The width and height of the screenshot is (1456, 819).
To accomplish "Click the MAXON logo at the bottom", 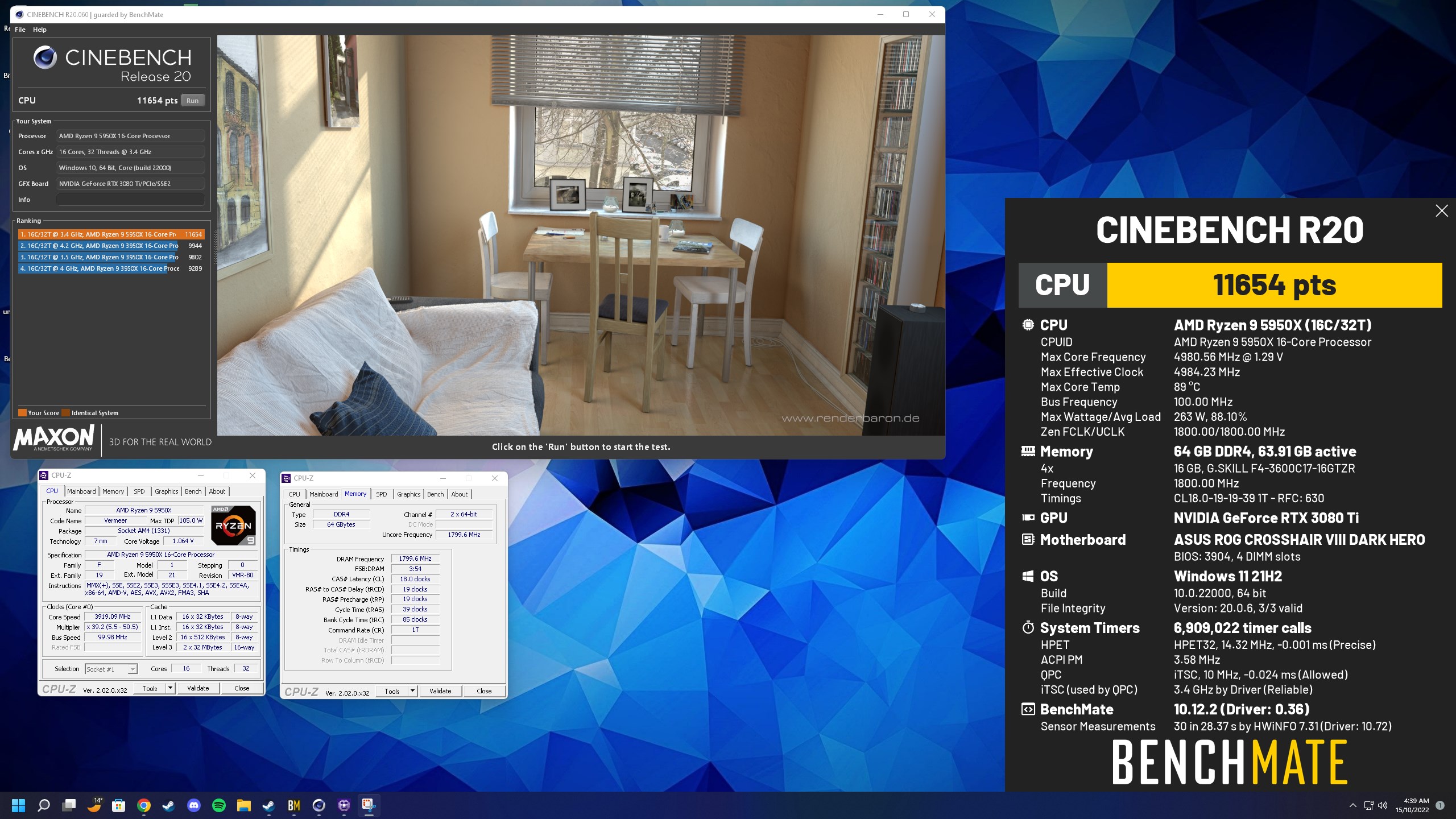I will click(54, 438).
